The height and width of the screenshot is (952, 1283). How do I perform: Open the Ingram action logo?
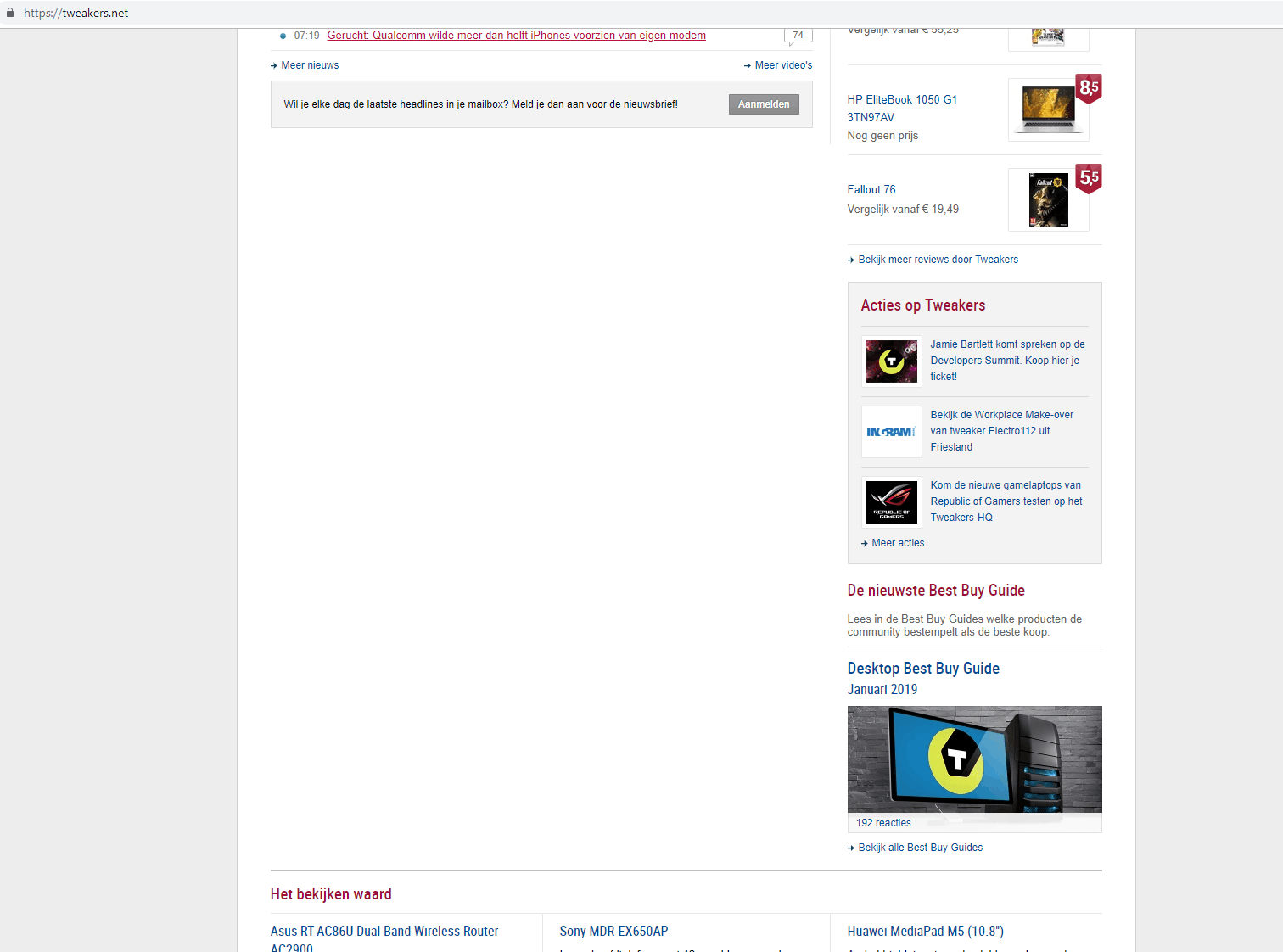coord(892,432)
